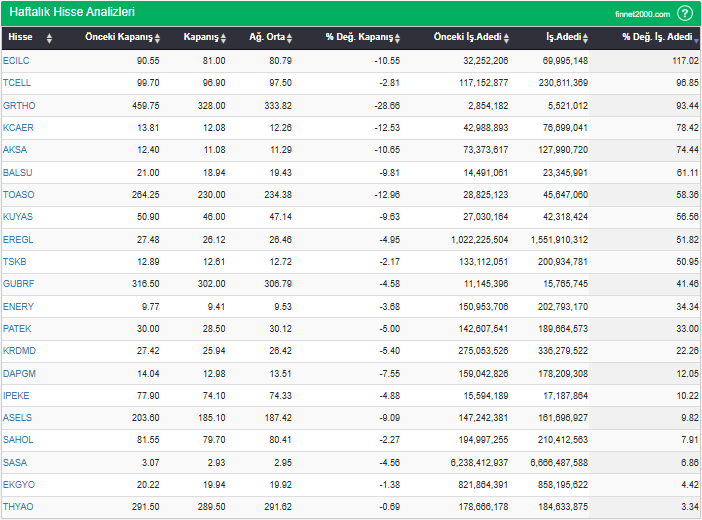Select the GRTHO ticker
The width and height of the screenshot is (702, 520).
tap(18, 105)
